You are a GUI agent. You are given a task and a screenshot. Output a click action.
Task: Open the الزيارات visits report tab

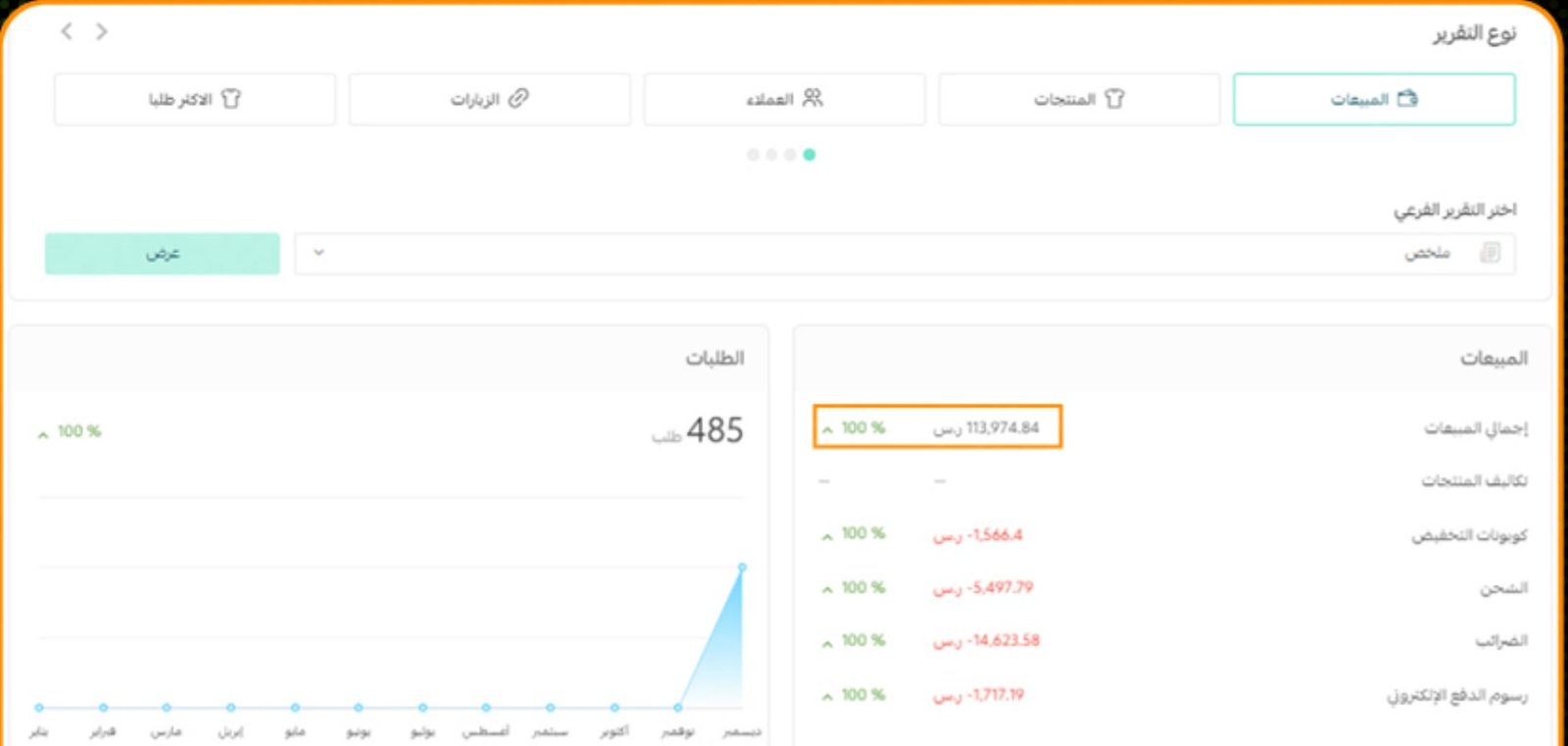click(489, 99)
